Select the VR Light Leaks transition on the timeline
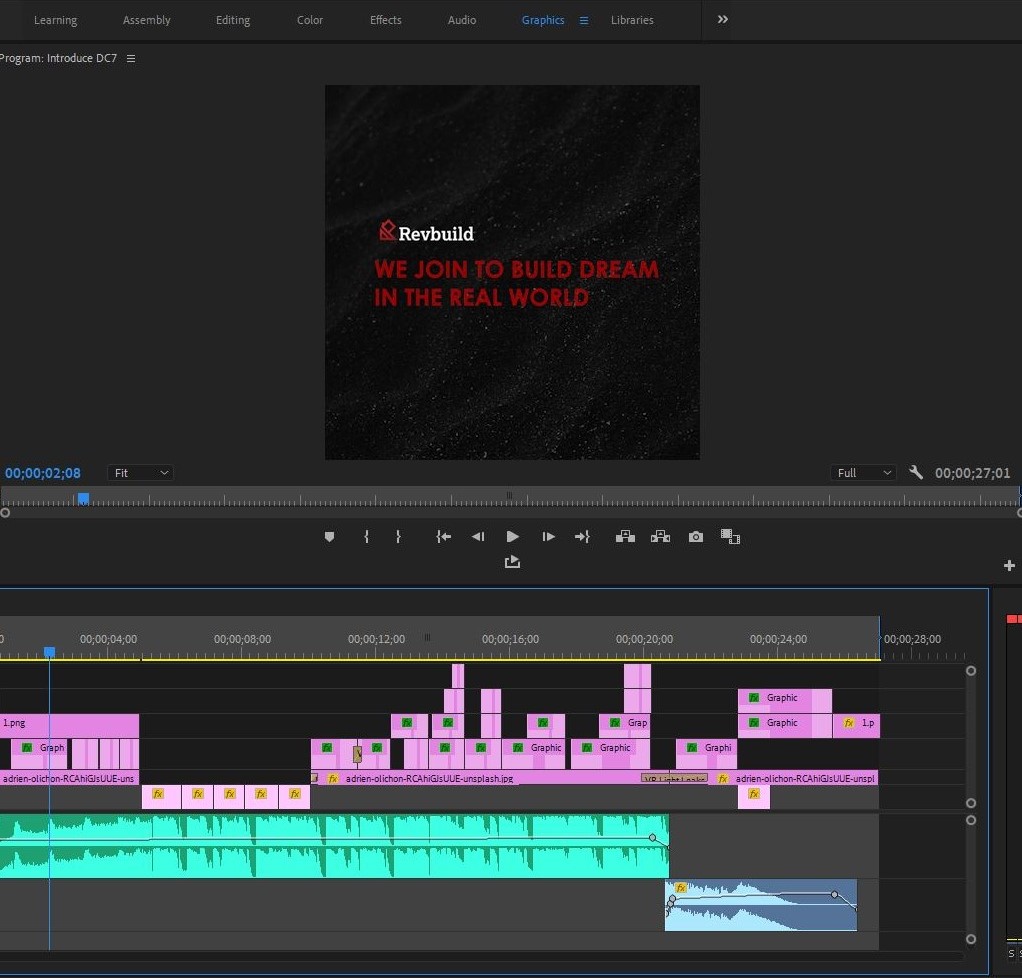The width and height of the screenshot is (1022, 978). [x=675, y=778]
